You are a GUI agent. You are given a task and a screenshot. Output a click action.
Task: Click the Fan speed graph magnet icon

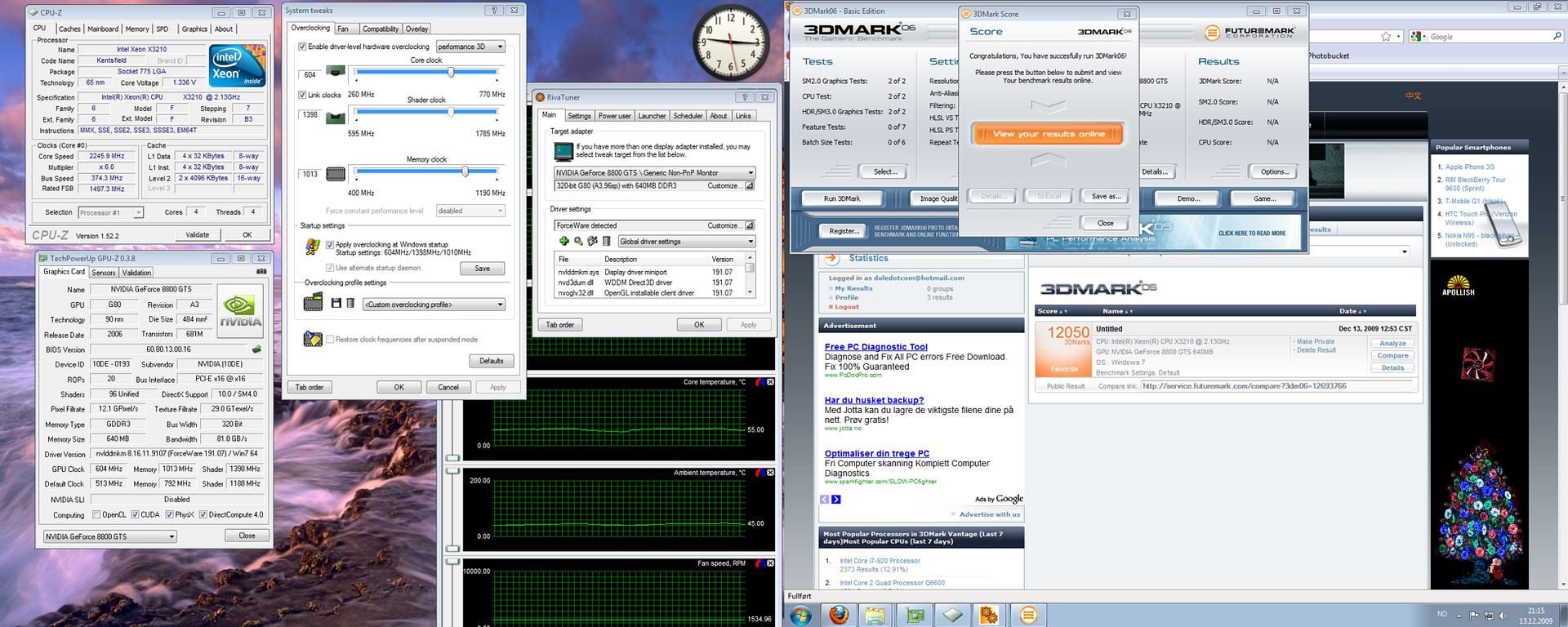[759, 563]
